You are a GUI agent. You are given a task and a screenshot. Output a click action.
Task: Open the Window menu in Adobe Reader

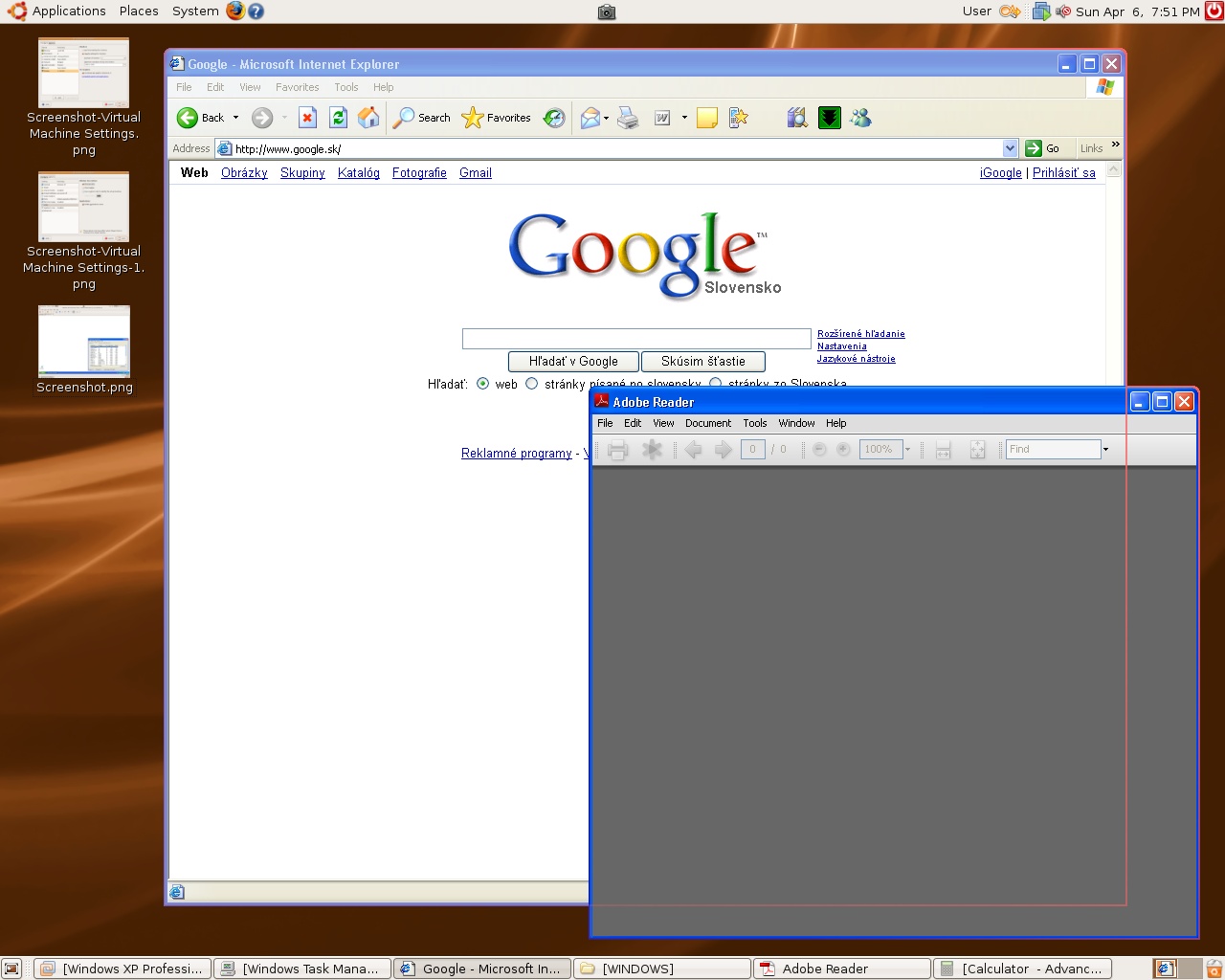pyautogui.click(x=796, y=423)
